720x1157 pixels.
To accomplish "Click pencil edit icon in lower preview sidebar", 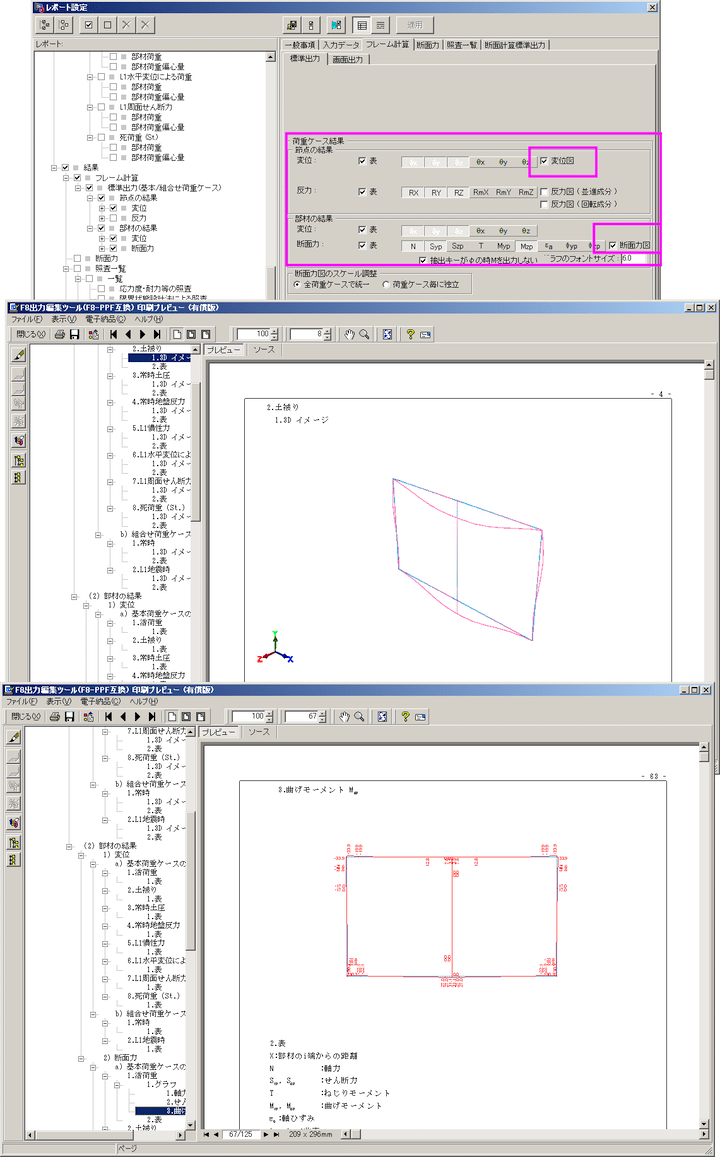I will tap(13, 737).
